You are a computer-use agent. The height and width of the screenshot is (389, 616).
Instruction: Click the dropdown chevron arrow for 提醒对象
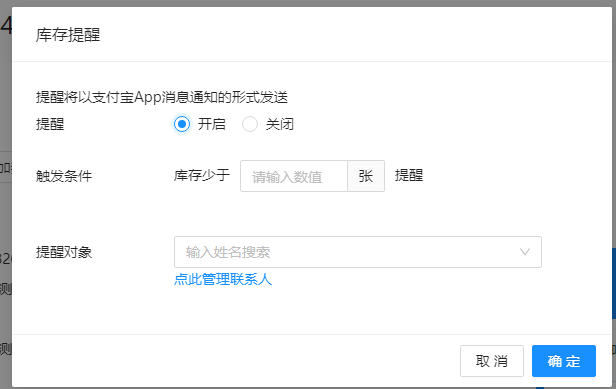[x=525, y=252]
